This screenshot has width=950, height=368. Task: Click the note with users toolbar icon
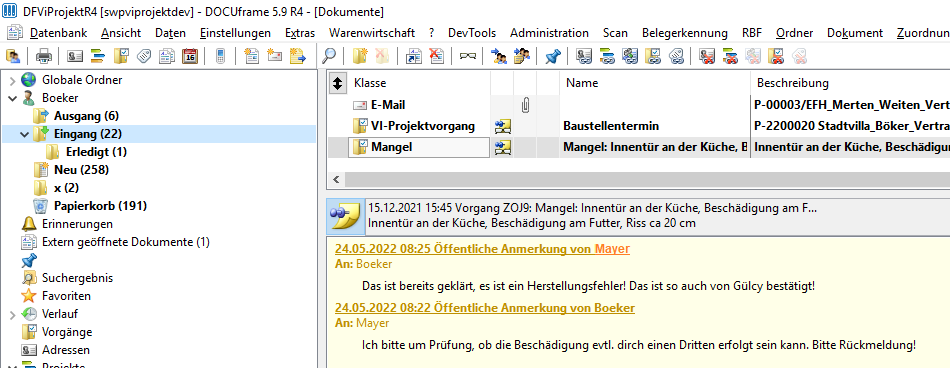coord(522,57)
